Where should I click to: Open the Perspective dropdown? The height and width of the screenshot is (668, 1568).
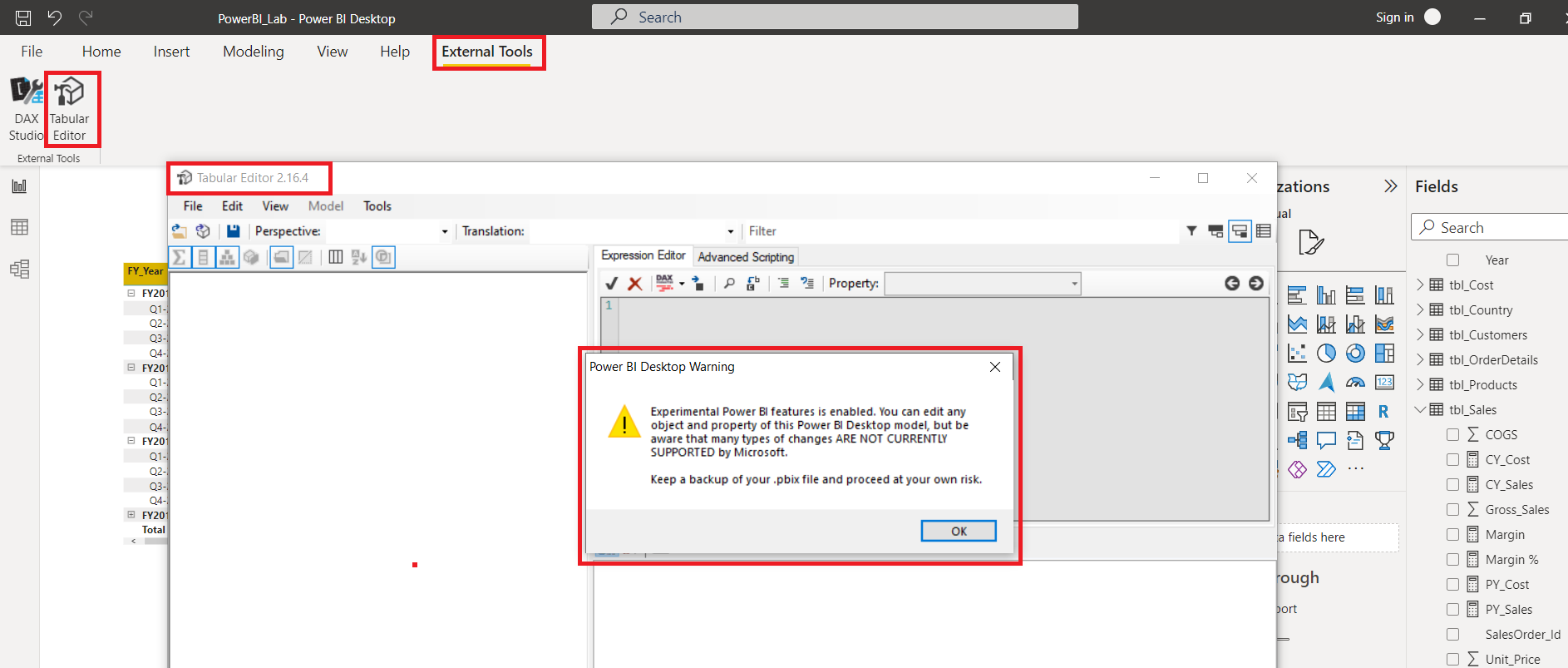[445, 231]
